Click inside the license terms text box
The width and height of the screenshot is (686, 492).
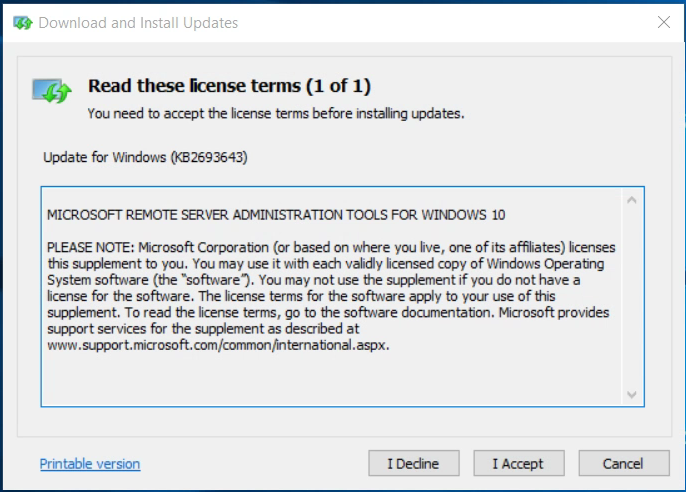coord(332,297)
